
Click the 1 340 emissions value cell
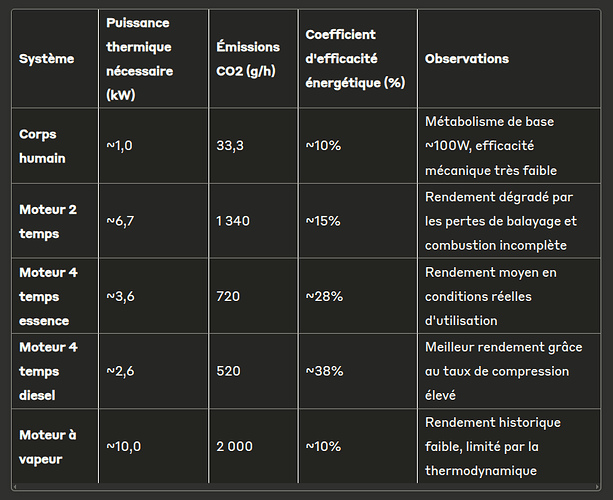pyautogui.click(x=233, y=221)
